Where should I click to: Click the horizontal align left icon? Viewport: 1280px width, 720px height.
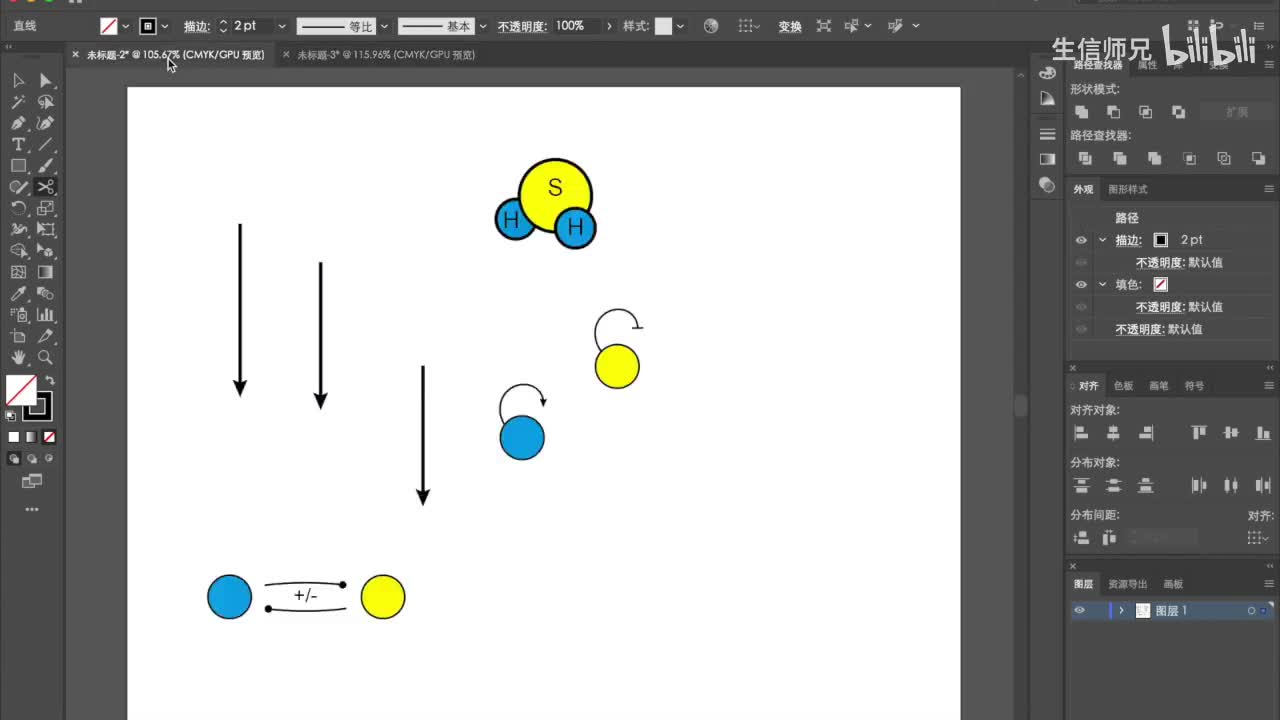(1081, 433)
